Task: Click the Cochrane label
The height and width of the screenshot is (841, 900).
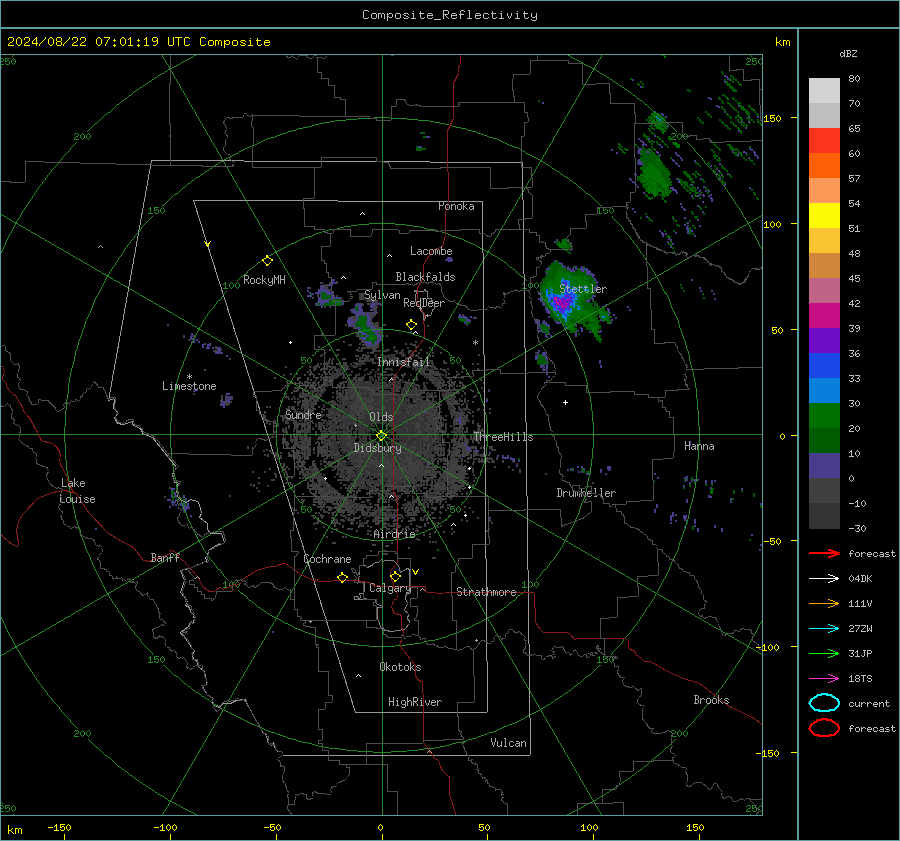Action: [327, 559]
